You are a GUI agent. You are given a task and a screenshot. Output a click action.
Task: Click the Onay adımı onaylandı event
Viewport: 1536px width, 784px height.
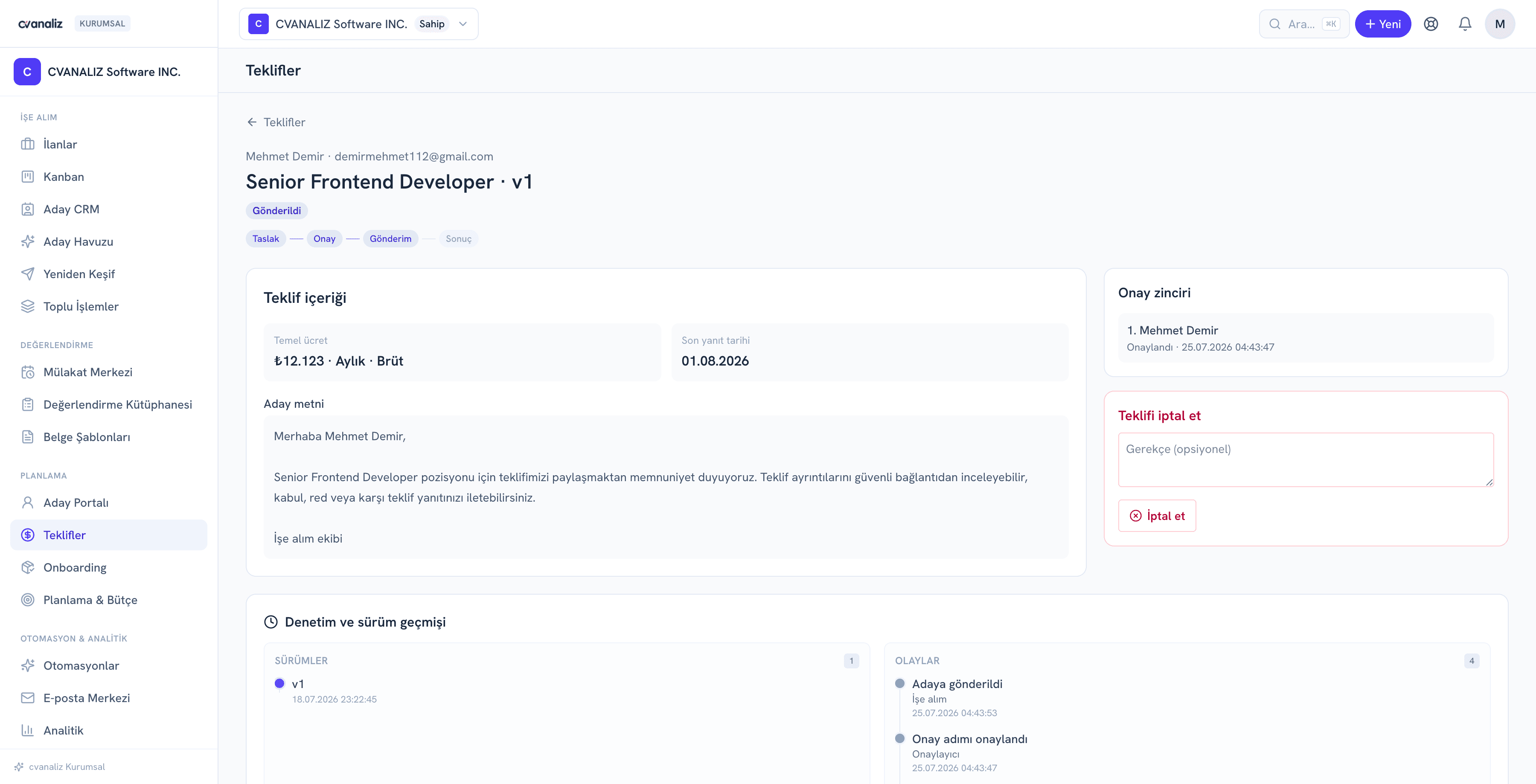click(969, 739)
